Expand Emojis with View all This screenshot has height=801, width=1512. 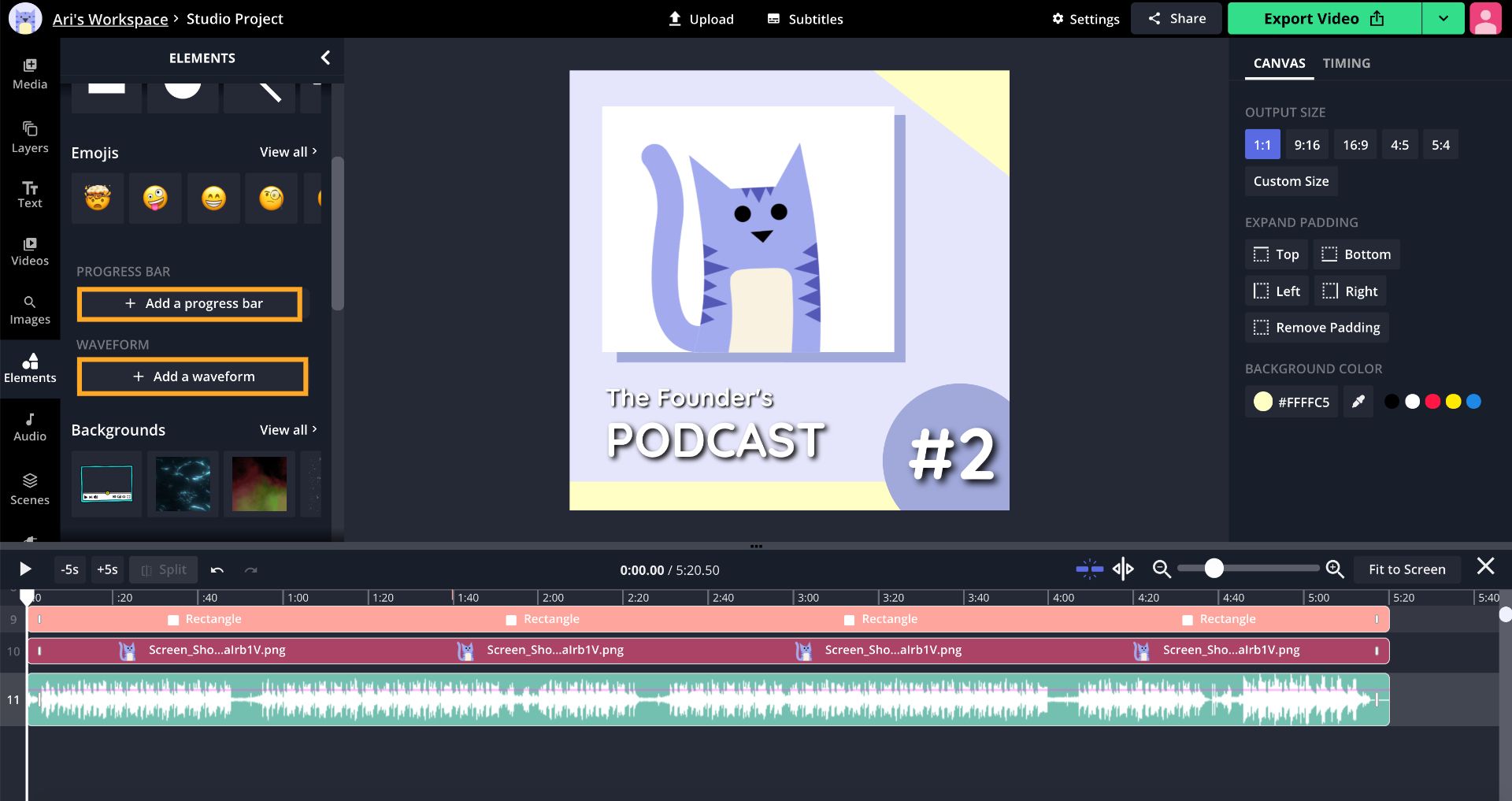coord(288,152)
